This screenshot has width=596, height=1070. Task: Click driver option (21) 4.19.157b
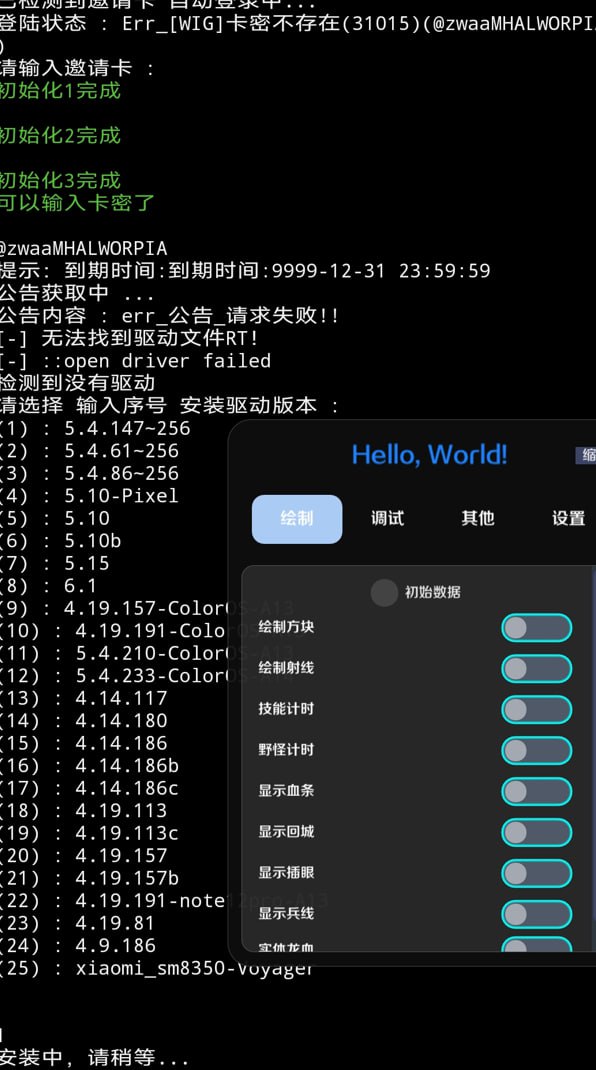click(x=89, y=878)
